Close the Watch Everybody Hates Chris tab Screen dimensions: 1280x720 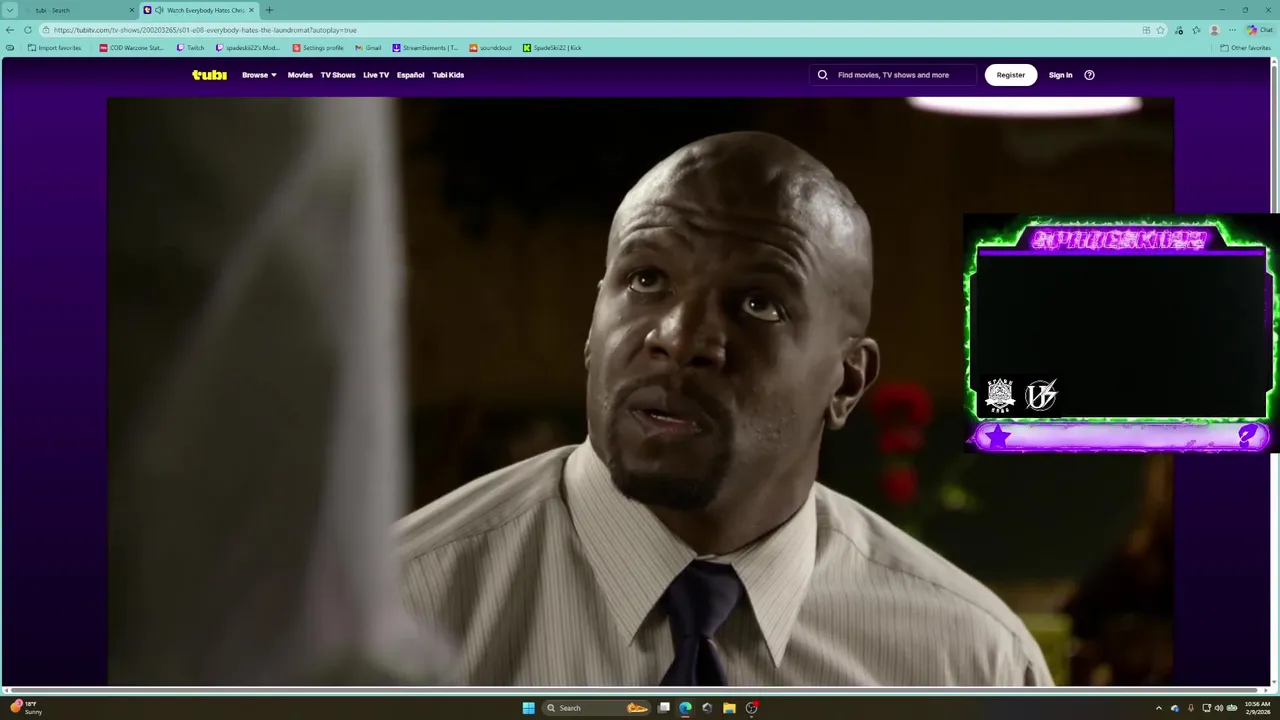click(x=252, y=10)
